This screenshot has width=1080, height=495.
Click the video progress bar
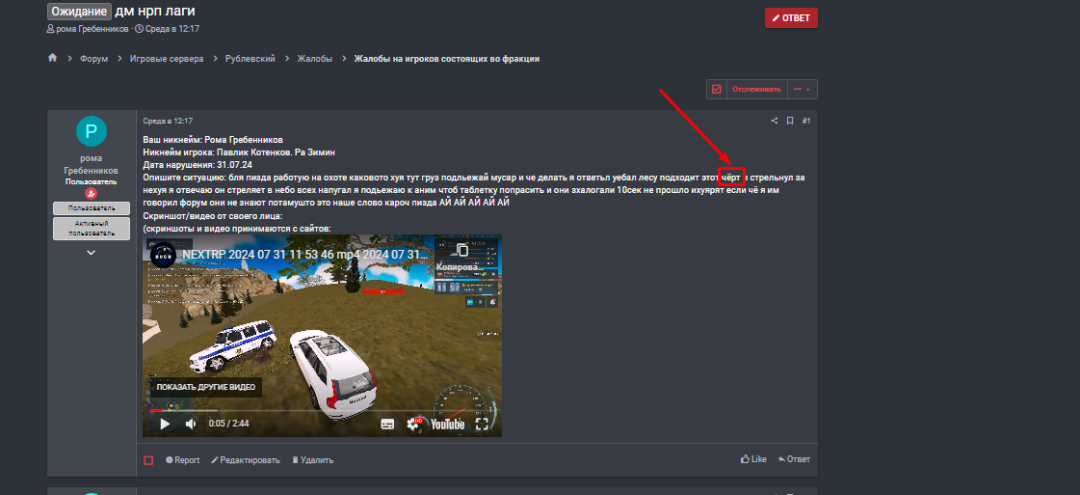click(x=320, y=410)
